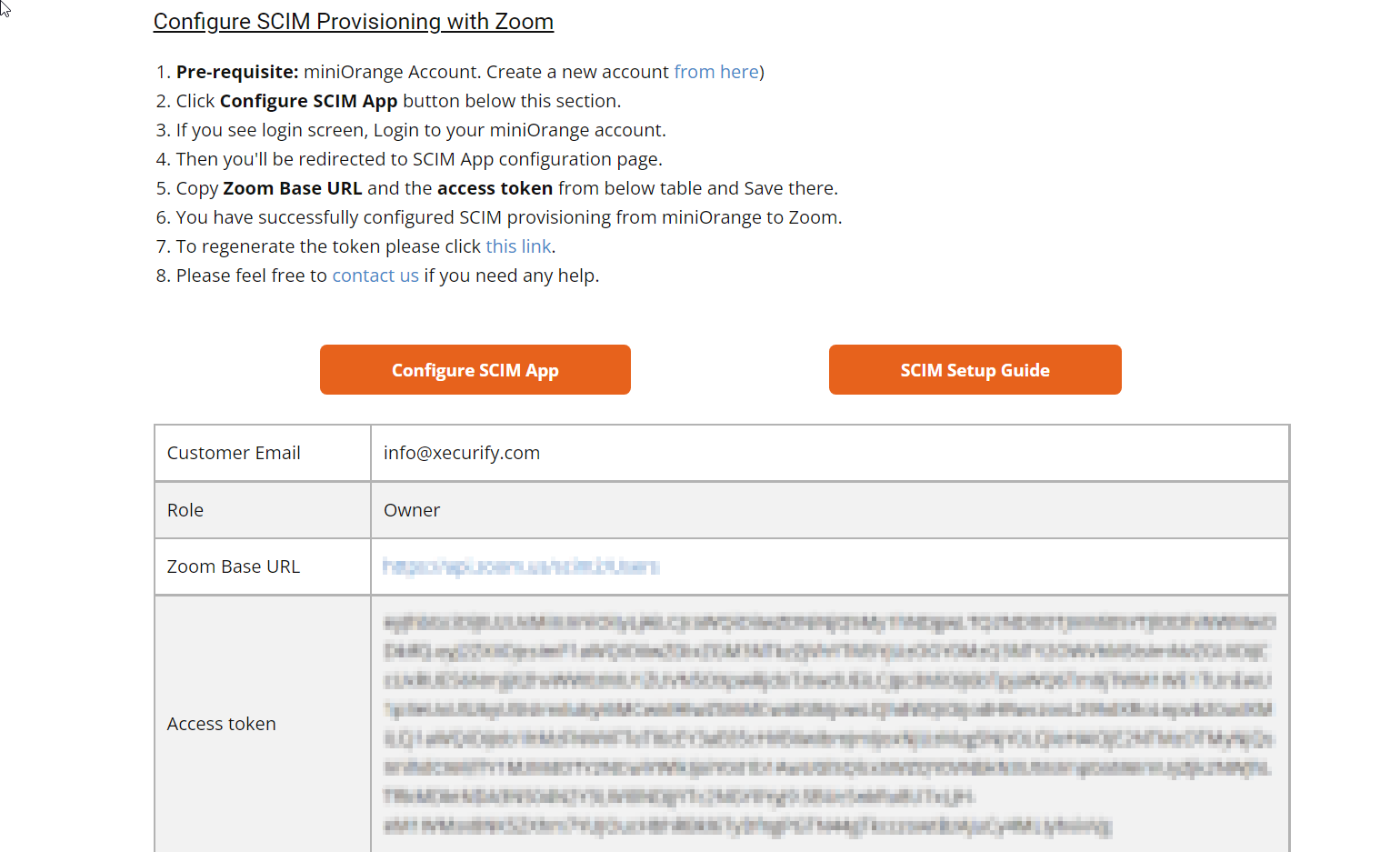Screen dimensions: 1400x852
Task: Click the Zoom Base URL table label
Action: click(x=234, y=566)
